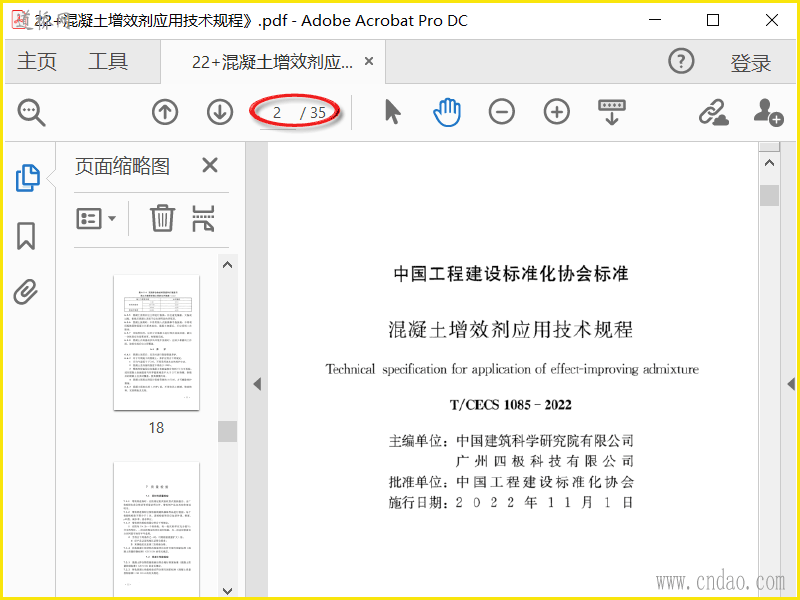Select the 22+混凝土增效剂应 document tab
The image size is (800, 600).
272,62
